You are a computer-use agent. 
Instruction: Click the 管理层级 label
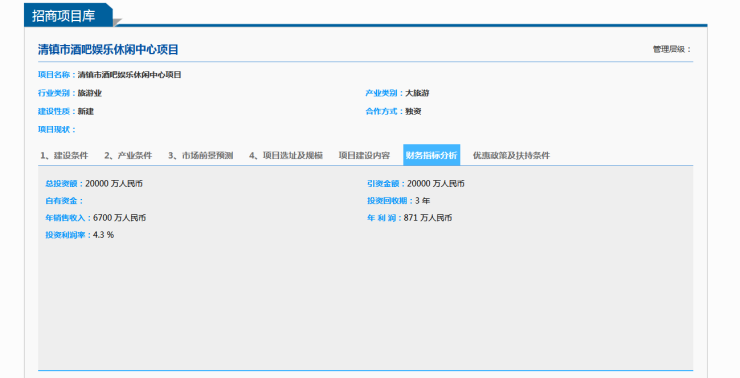pyautogui.click(x=672, y=49)
